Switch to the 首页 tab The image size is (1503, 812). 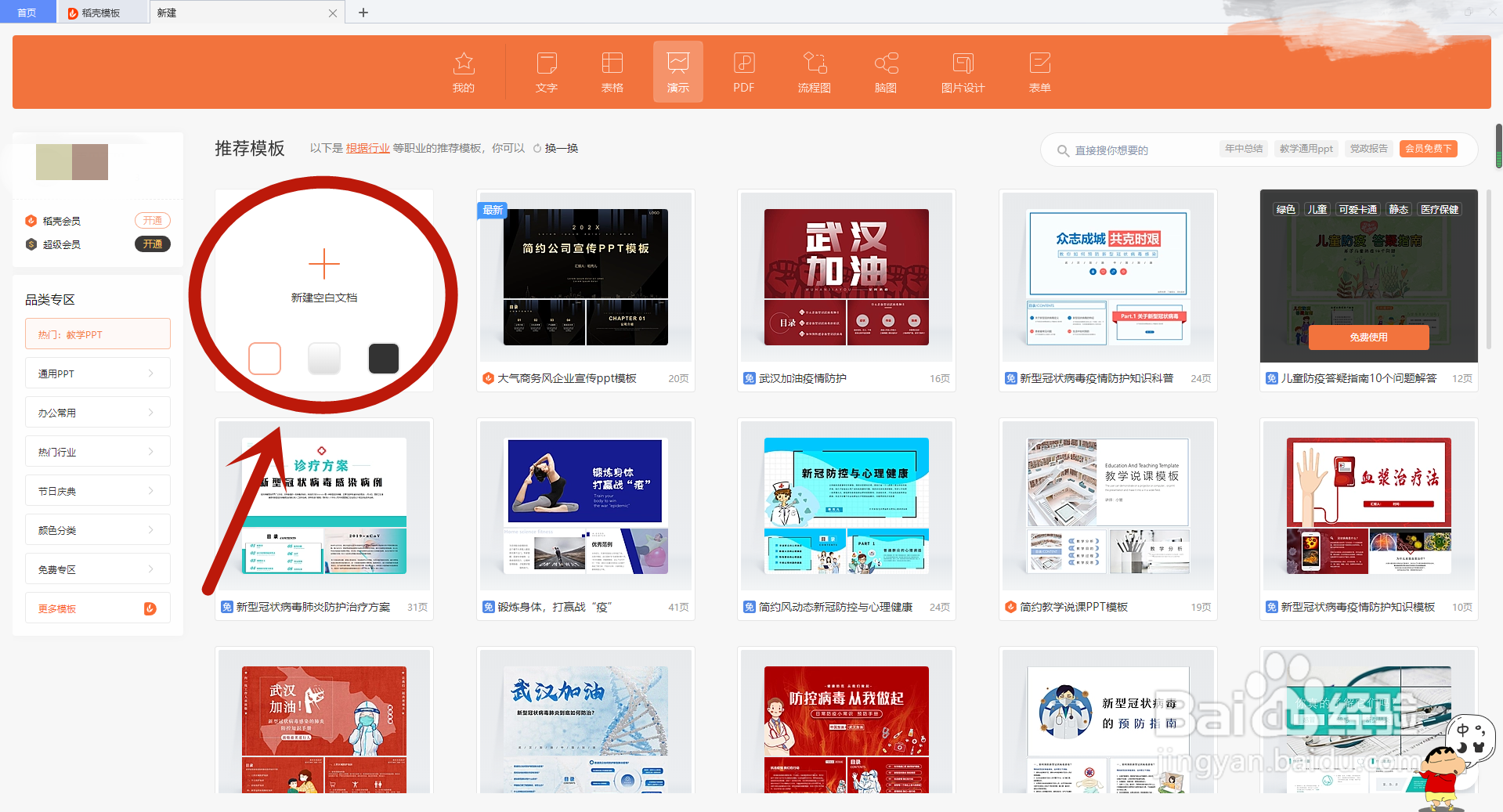pos(26,12)
